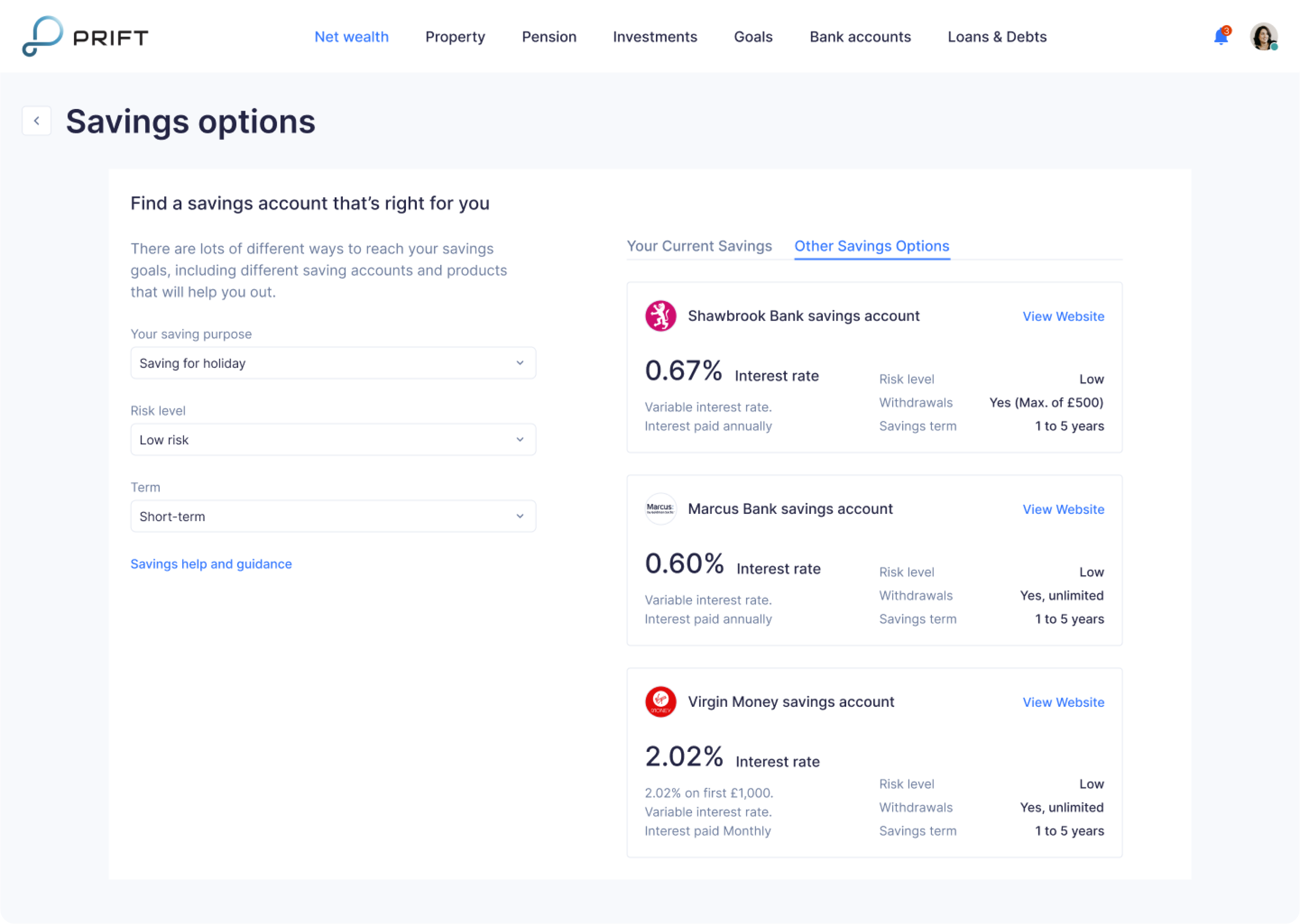This screenshot has width=1300, height=924.
Task: Click the notification badge showing 3
Action: point(1226,30)
